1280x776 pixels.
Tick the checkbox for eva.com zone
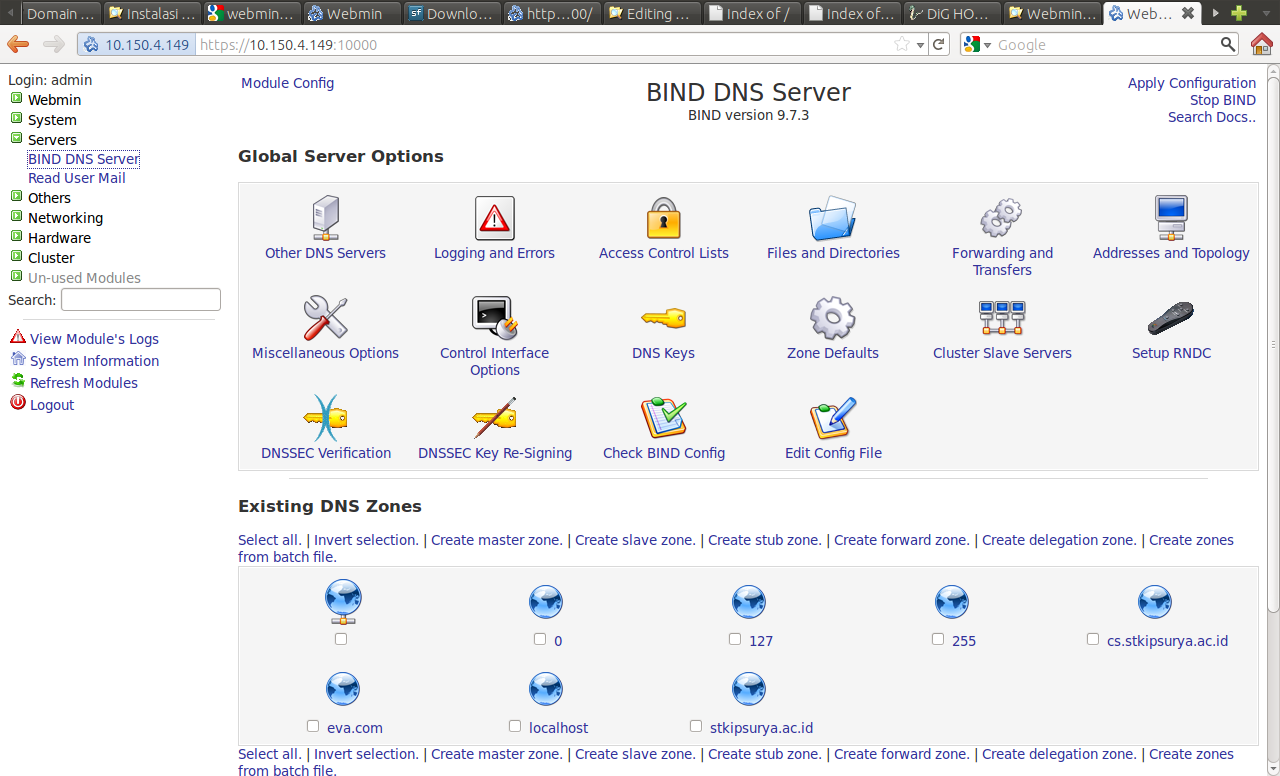point(313,726)
